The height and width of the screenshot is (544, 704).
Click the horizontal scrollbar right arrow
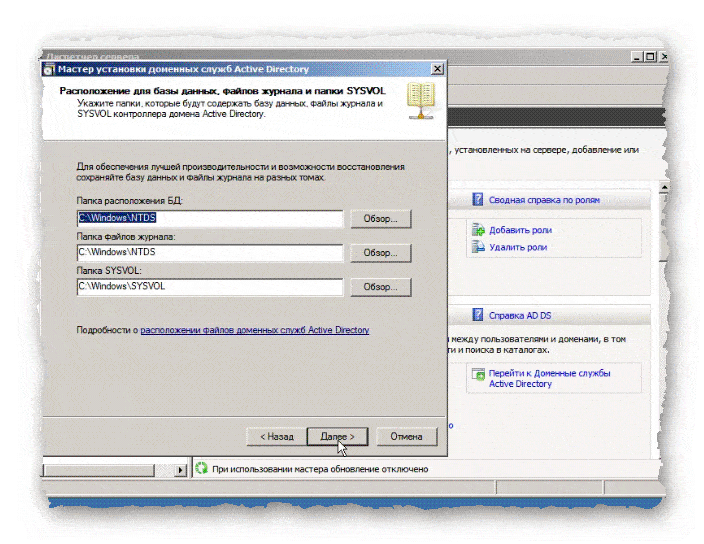point(180,470)
